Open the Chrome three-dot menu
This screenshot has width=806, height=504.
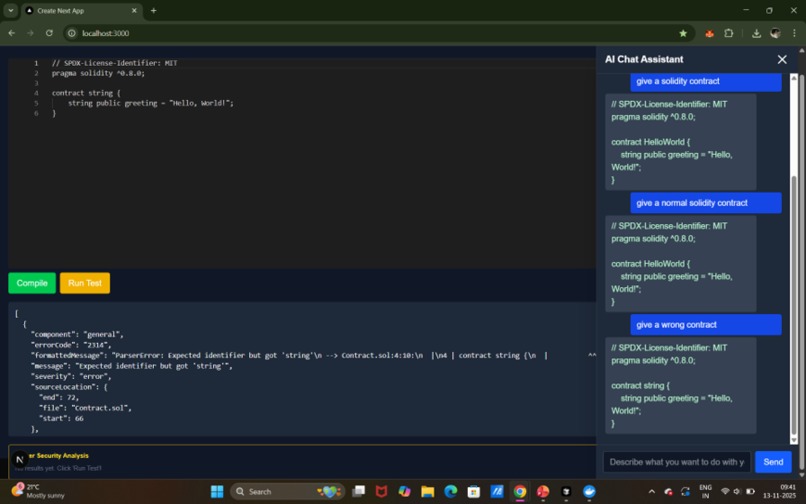[794, 33]
